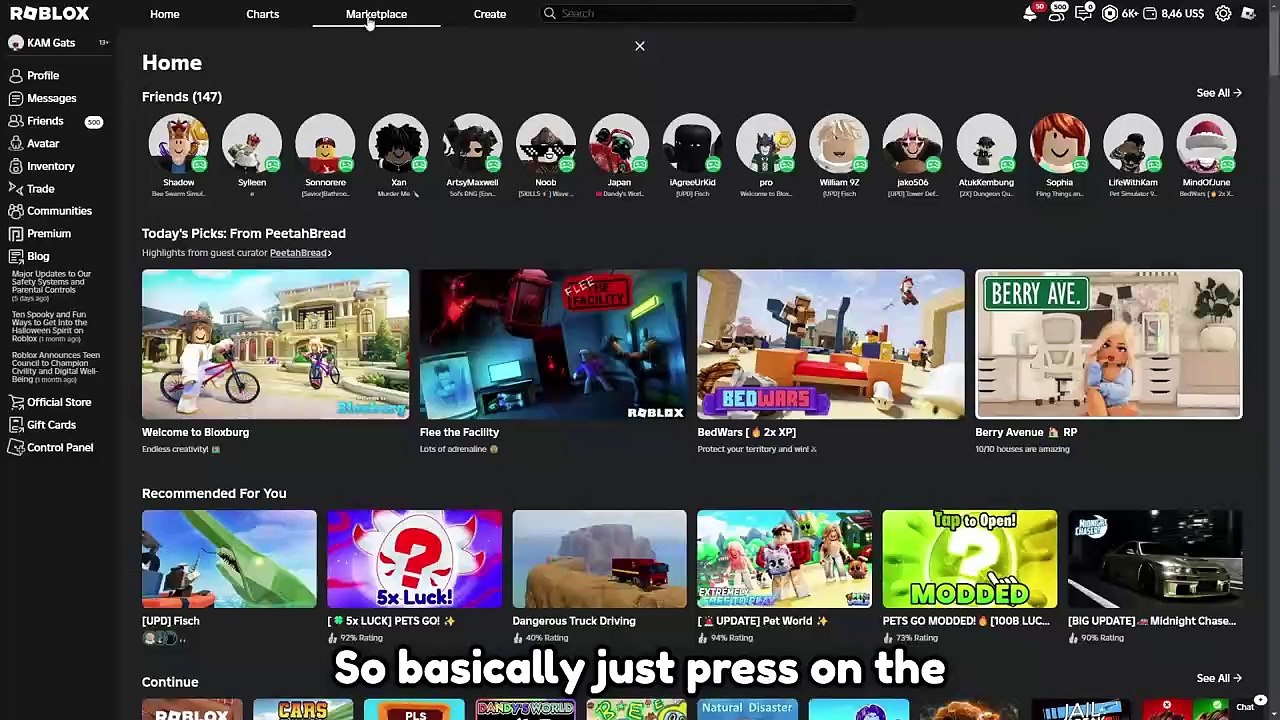This screenshot has height=720, width=1280.
Task: Open friend AtukKembung's avatar
Action: click(986, 143)
